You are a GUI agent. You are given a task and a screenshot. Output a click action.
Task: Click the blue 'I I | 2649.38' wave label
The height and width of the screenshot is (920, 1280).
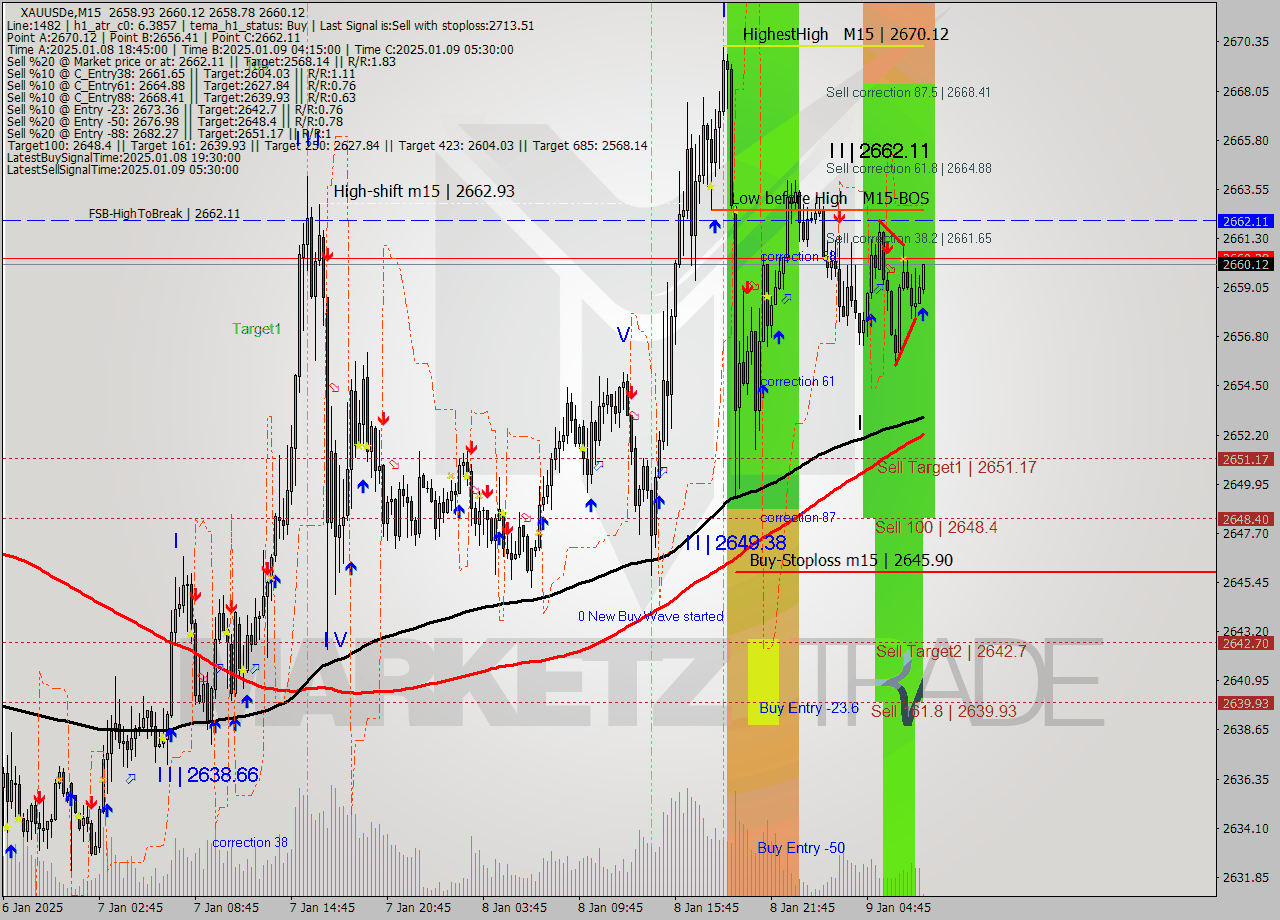tap(735, 542)
